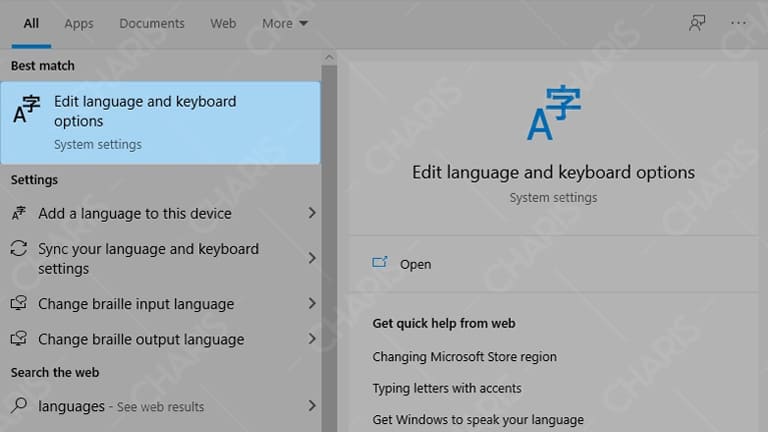Open the Web search tab
The width and height of the screenshot is (768, 432).
pos(223,24)
